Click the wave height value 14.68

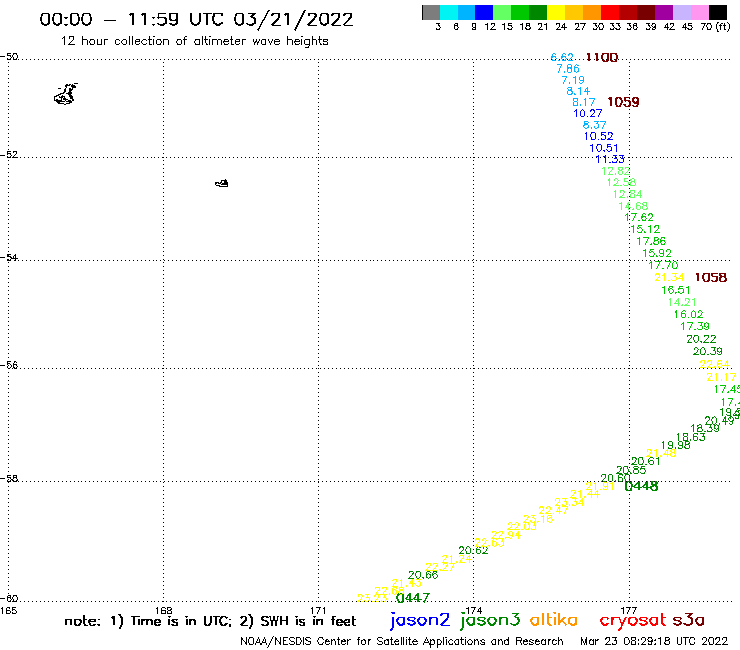(x=633, y=206)
